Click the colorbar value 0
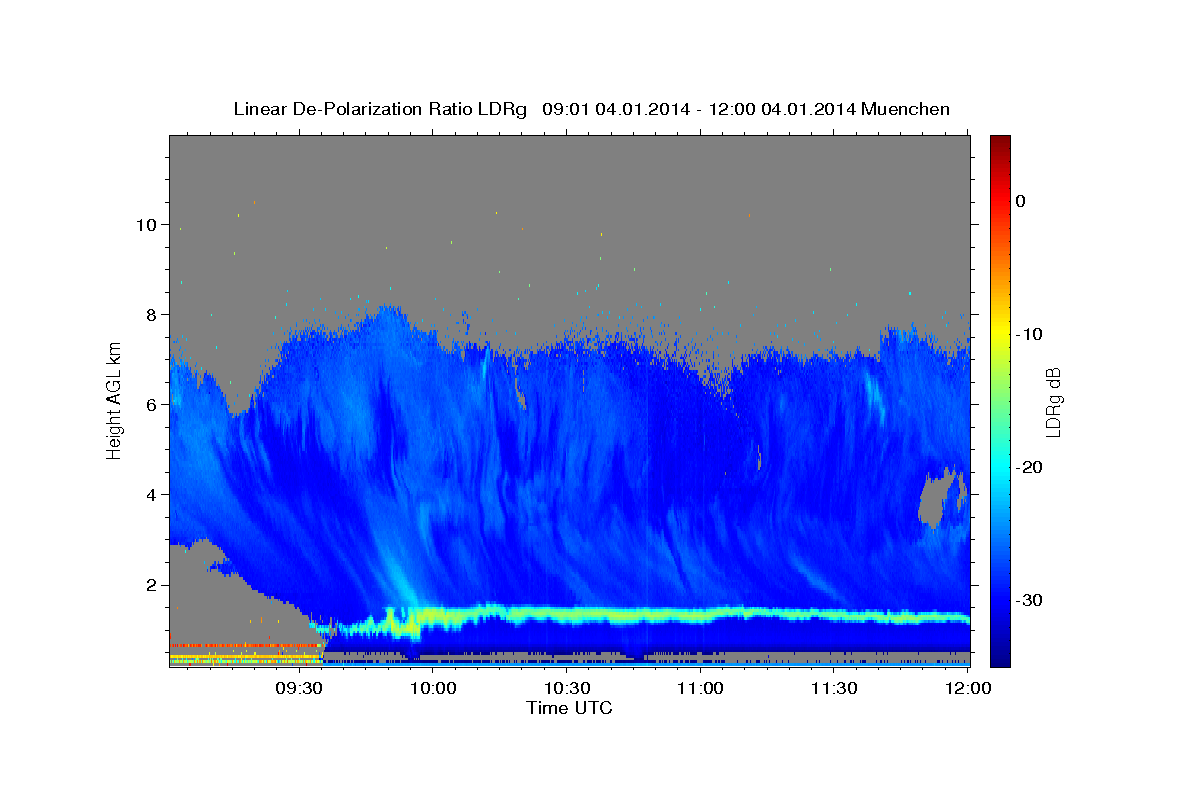1200x800 pixels. point(1021,201)
